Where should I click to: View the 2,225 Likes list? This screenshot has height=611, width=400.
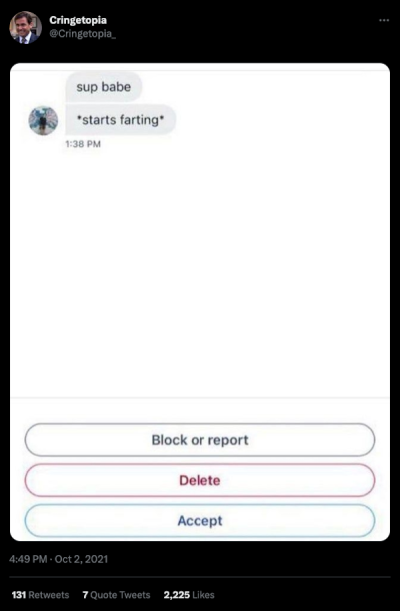click(x=189, y=595)
